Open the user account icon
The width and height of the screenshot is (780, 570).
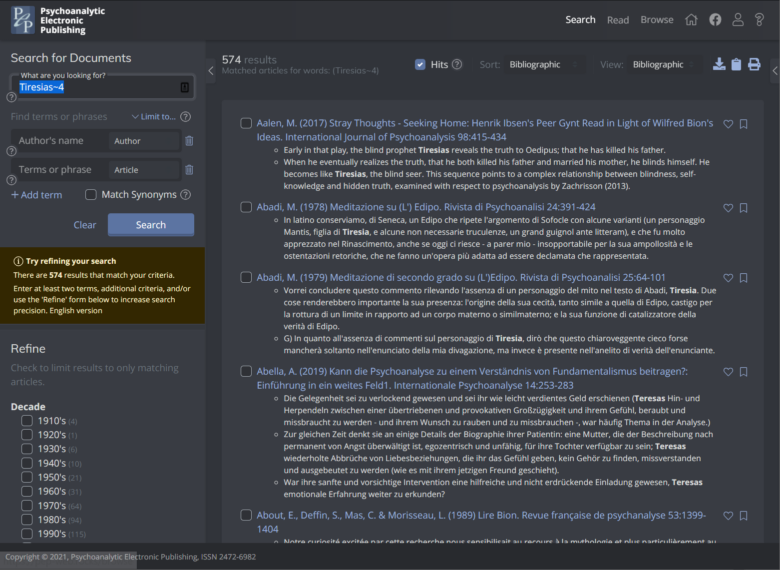[x=738, y=19]
